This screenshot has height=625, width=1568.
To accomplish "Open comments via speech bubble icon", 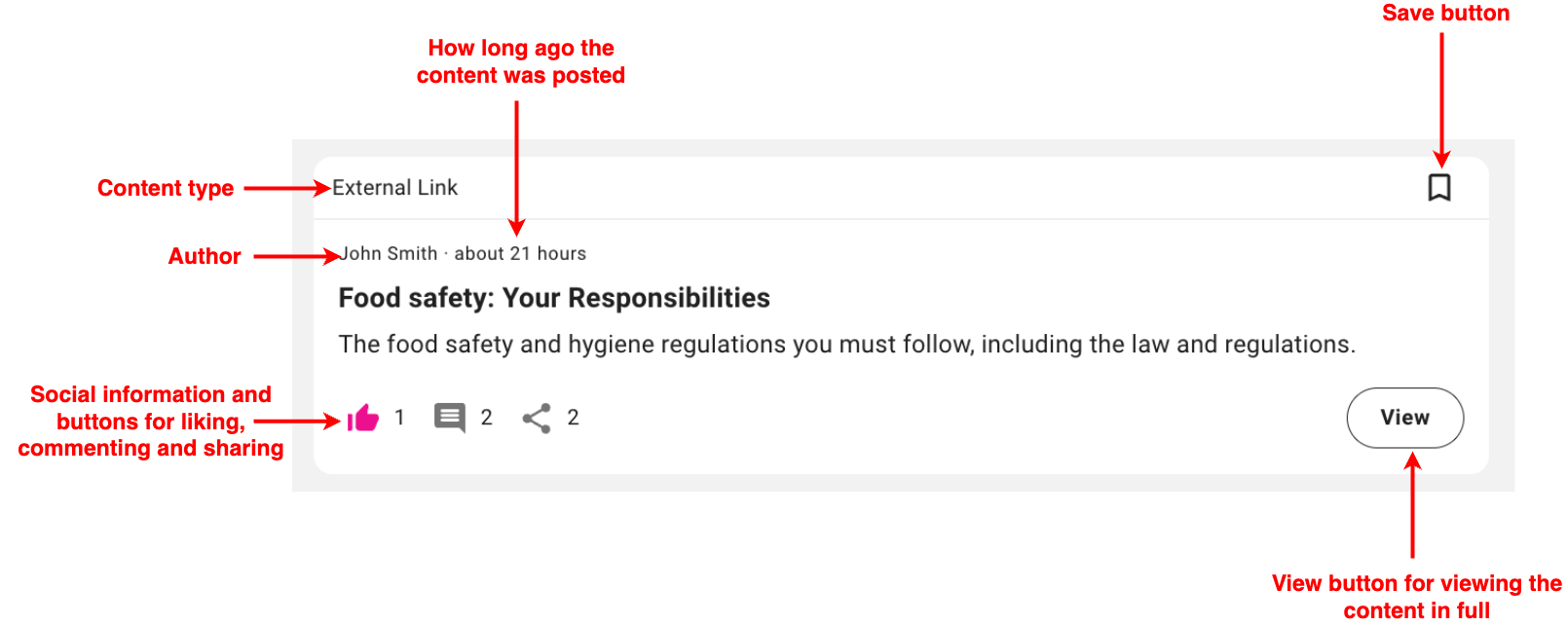I will coord(449,418).
